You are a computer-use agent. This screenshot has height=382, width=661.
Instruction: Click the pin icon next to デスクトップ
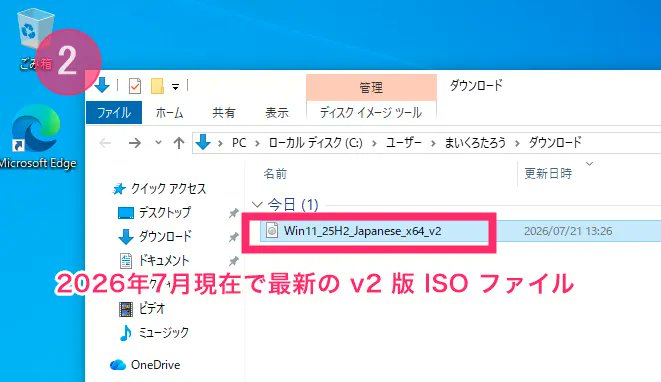tap(234, 213)
